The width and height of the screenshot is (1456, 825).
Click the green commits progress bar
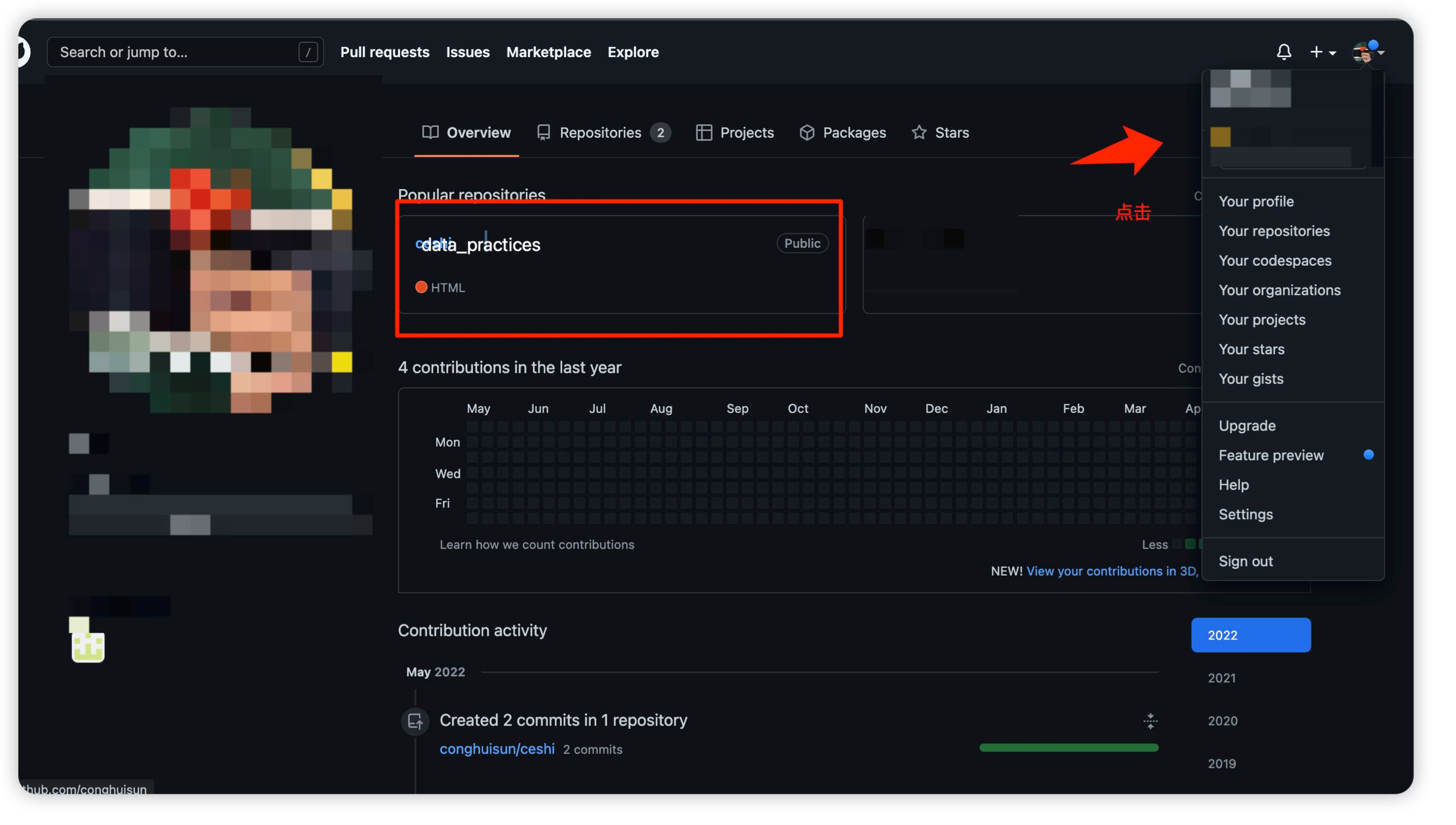coord(1068,747)
